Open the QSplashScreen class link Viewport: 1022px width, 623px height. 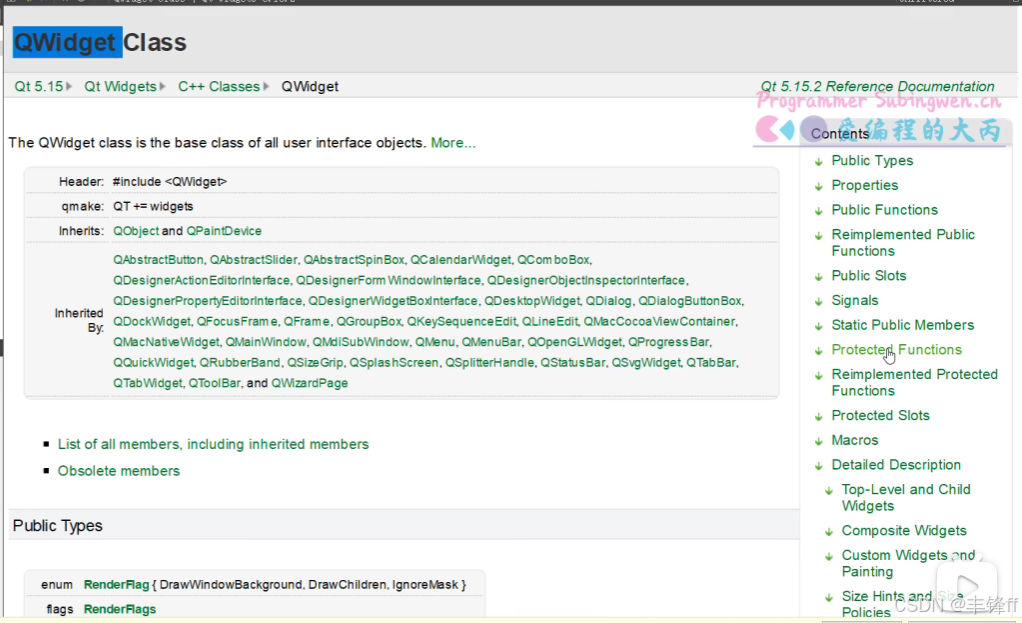[x=394, y=363]
